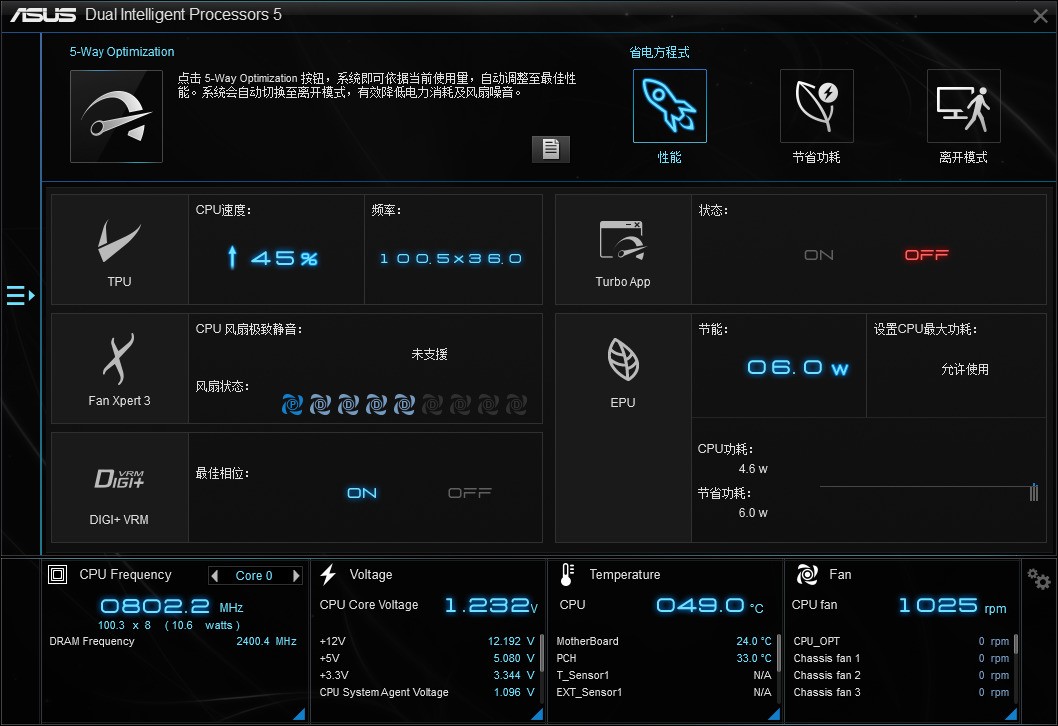Expand the CPU Frequency panel corner arrow
Viewport: 1058px width, 726px height.
point(299,714)
